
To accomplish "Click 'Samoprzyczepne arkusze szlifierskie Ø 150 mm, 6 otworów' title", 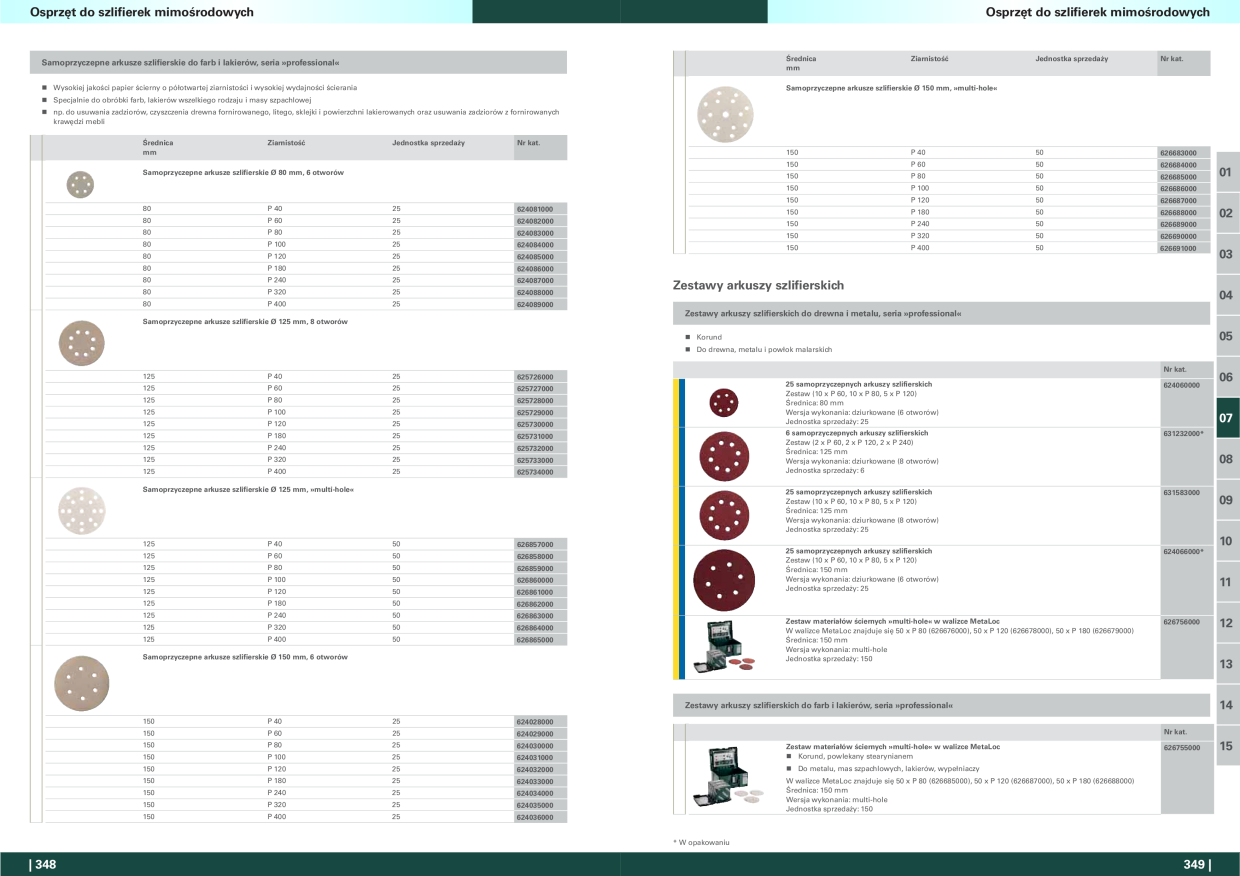I will 246,657.
